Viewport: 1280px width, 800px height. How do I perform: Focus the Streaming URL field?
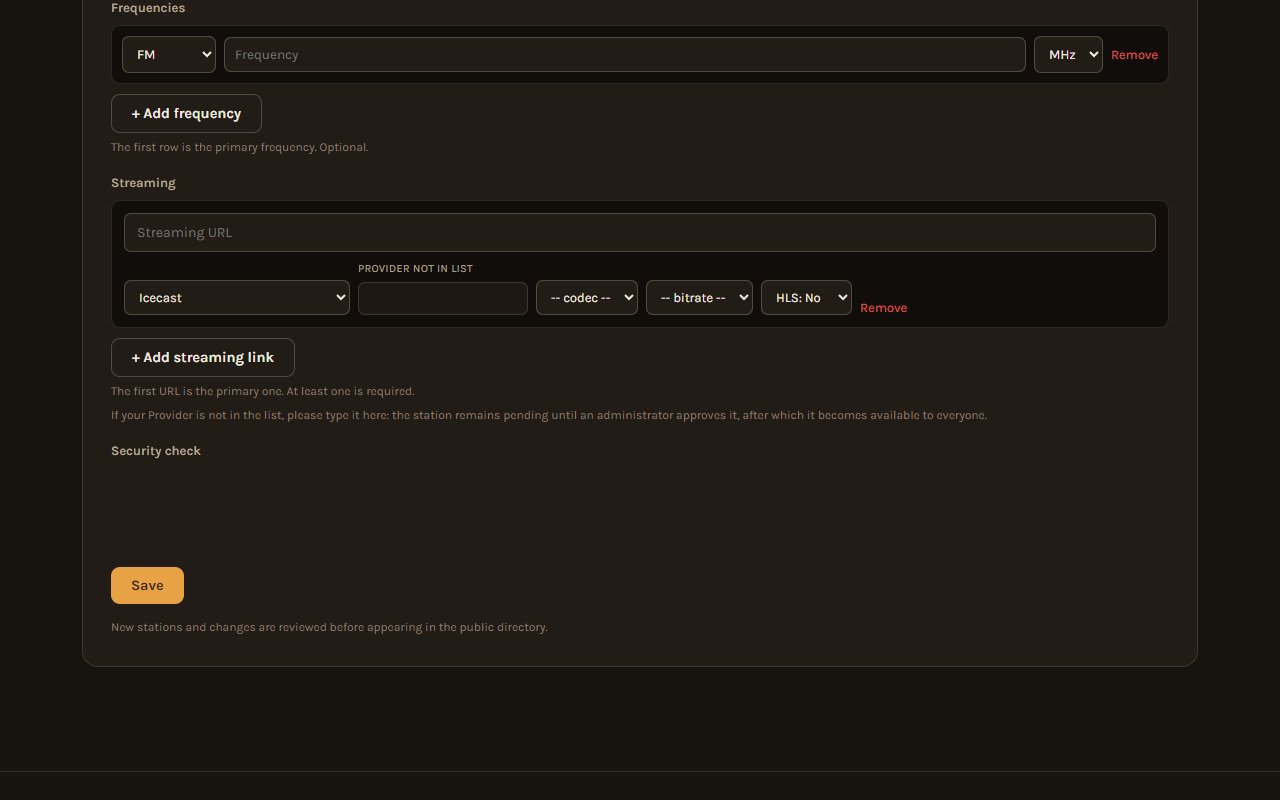point(640,232)
